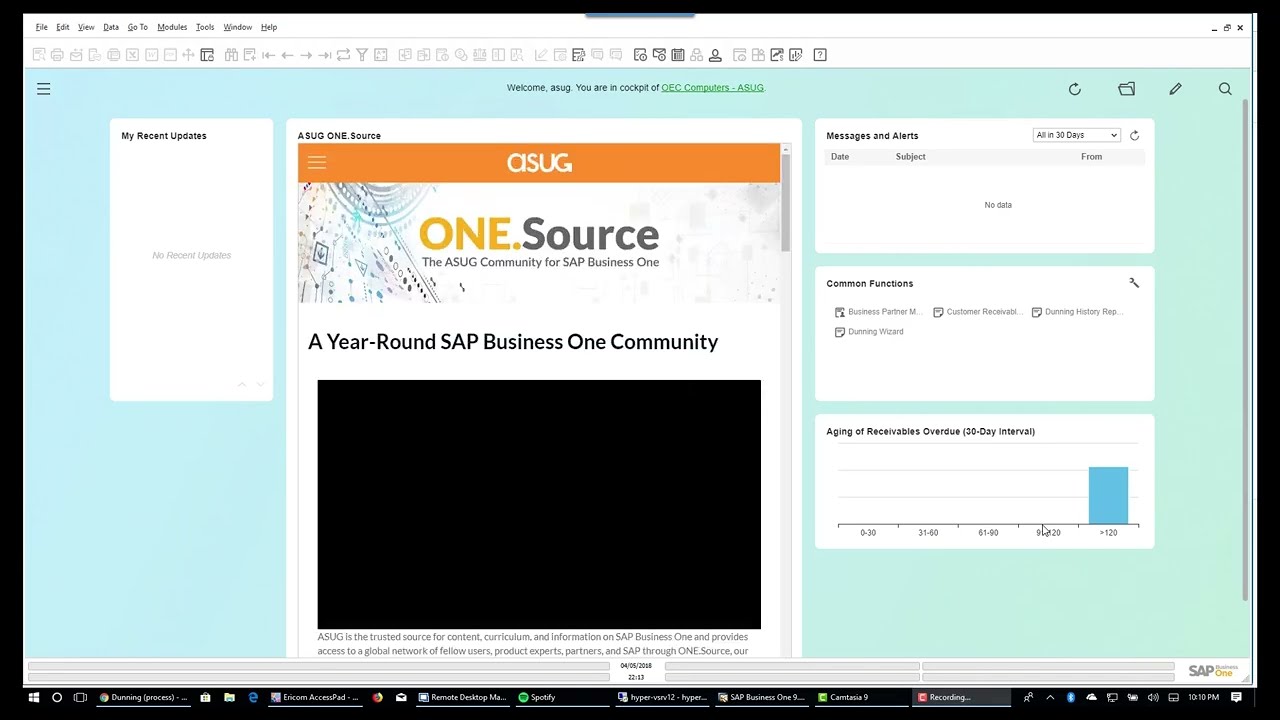Click the Date column header in Messages
Screen dimensions: 1280x720
[x=840, y=157]
